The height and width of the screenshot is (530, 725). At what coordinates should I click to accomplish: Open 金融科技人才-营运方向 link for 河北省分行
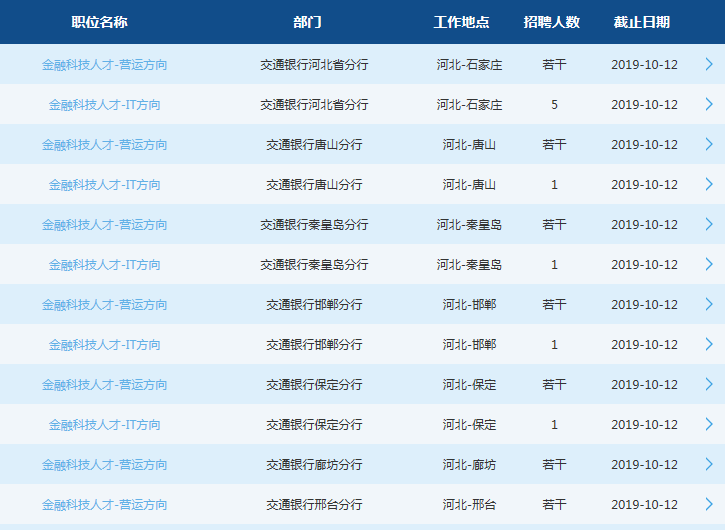(x=104, y=64)
